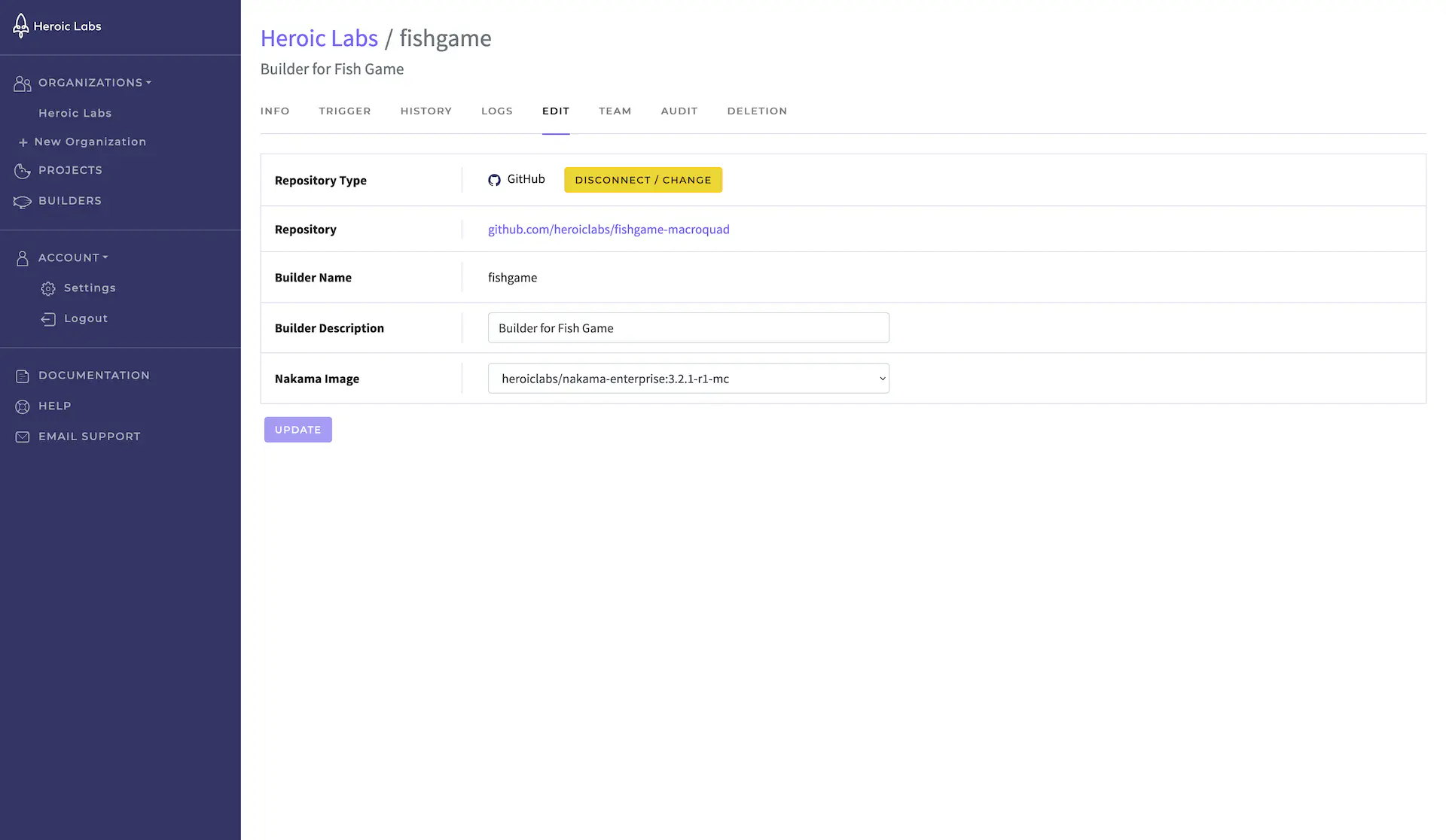This screenshot has height=840, width=1446.
Task: Click the Heroic Labs rocket logo icon
Action: click(21, 26)
